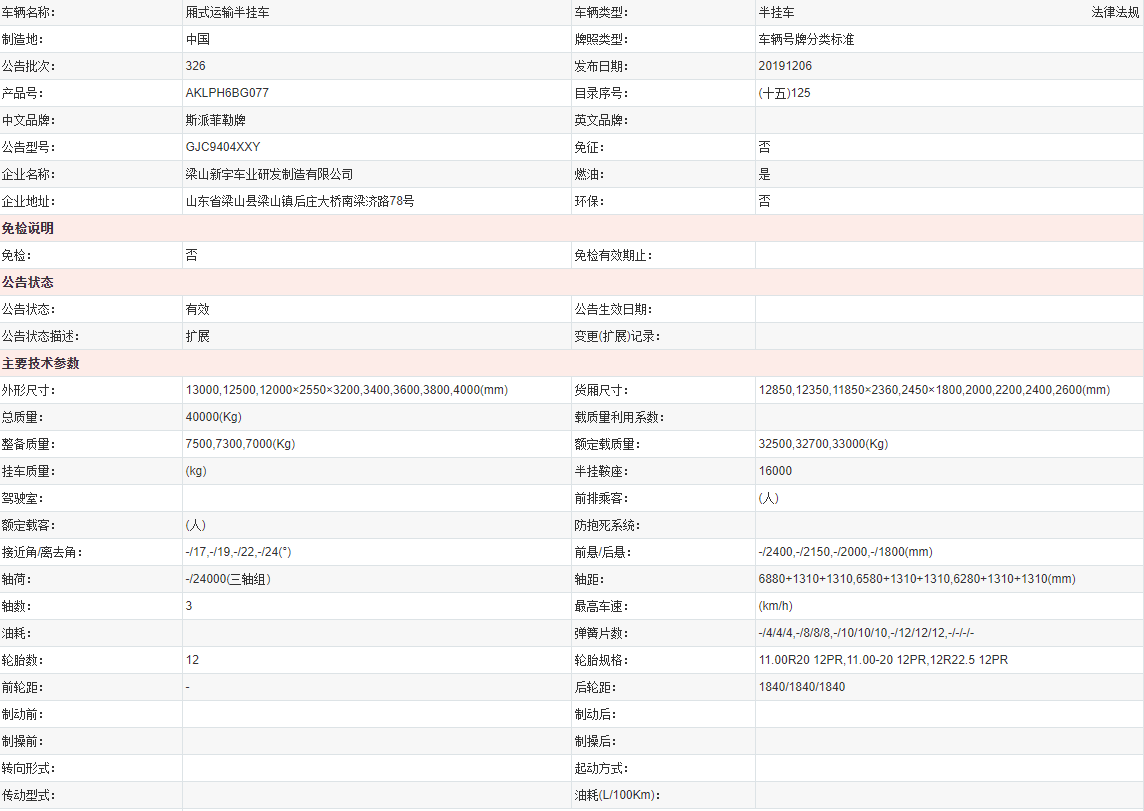
Task: Select the catalog number (十五)125
Action: click(784, 93)
